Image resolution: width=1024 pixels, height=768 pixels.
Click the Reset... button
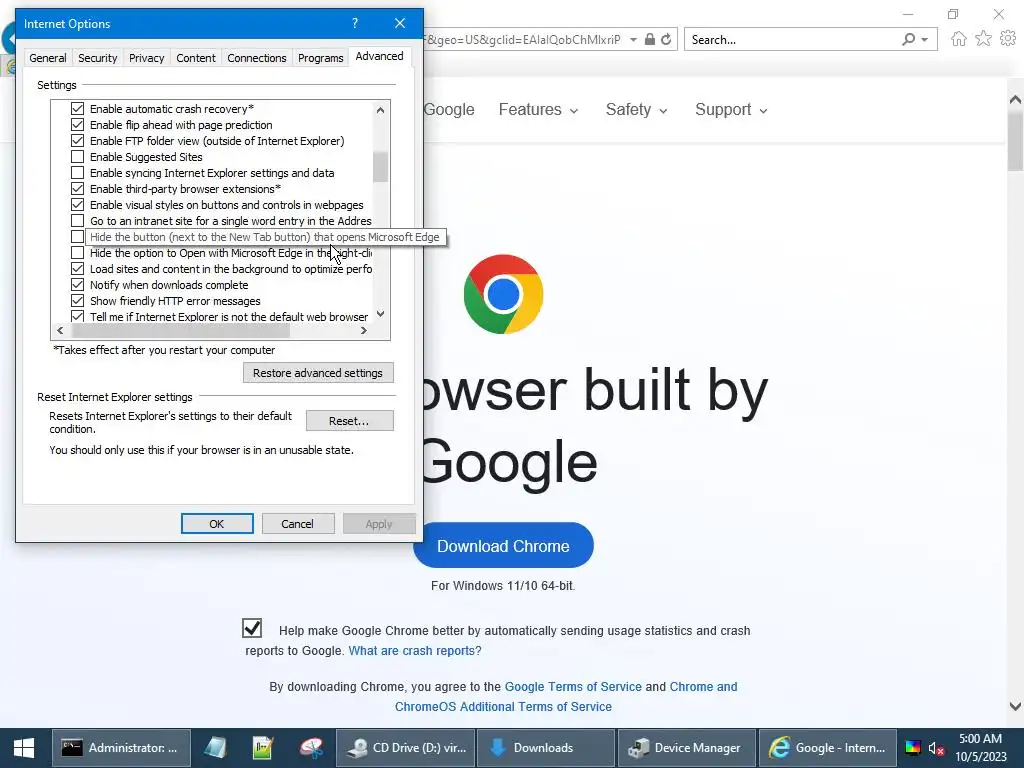click(349, 421)
